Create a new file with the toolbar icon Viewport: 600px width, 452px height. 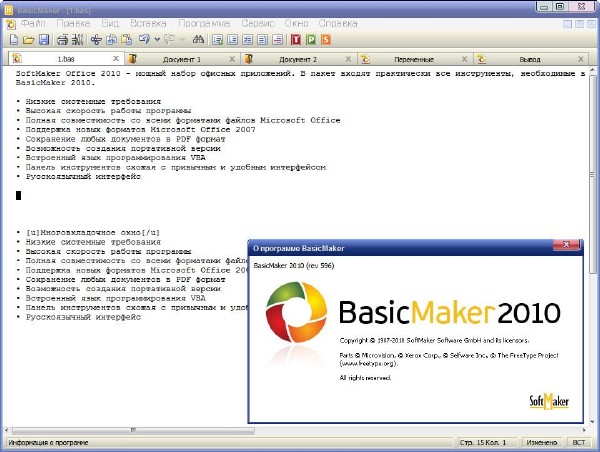(x=13, y=40)
